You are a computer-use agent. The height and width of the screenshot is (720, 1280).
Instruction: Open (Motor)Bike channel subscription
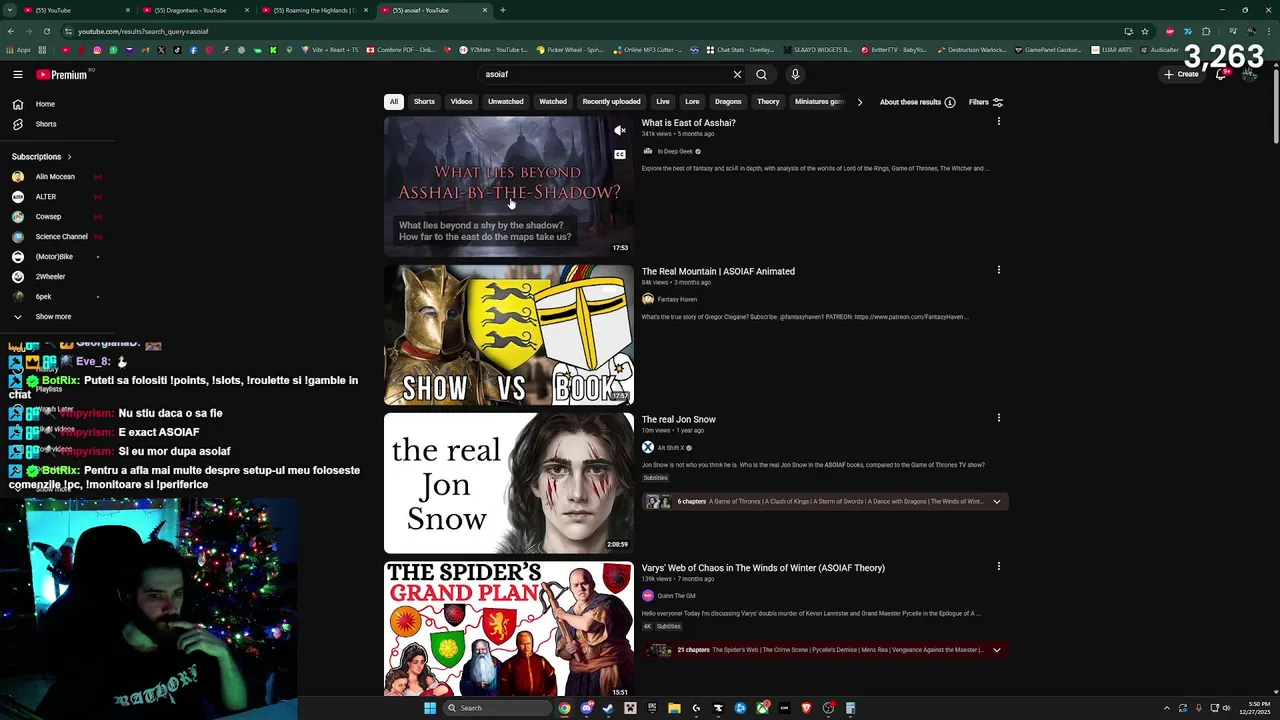pyautogui.click(x=56, y=257)
